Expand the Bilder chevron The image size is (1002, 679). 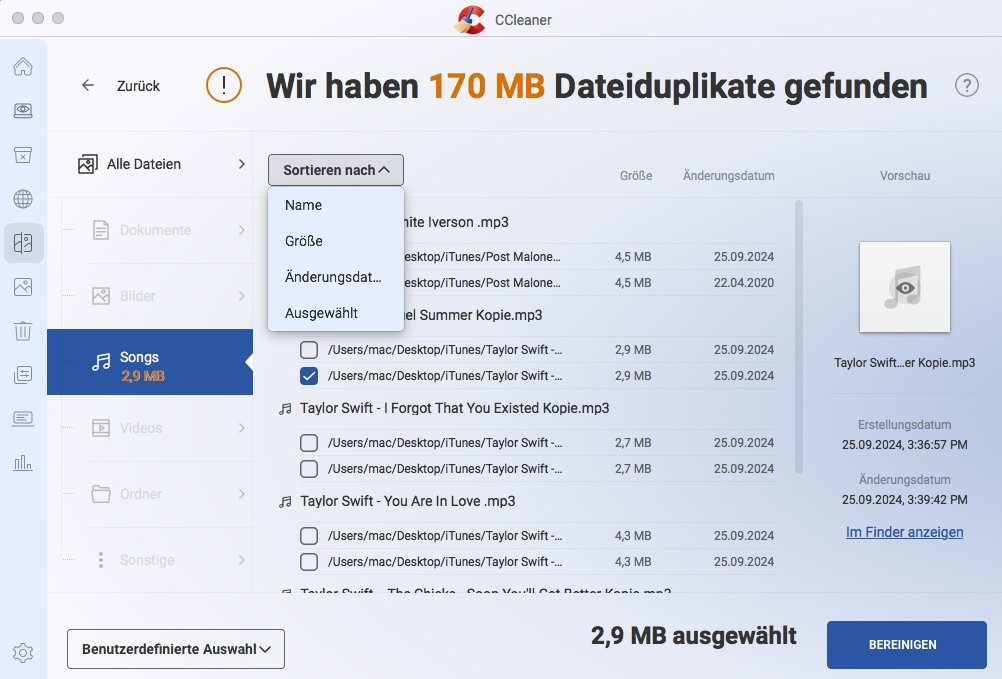coord(242,296)
